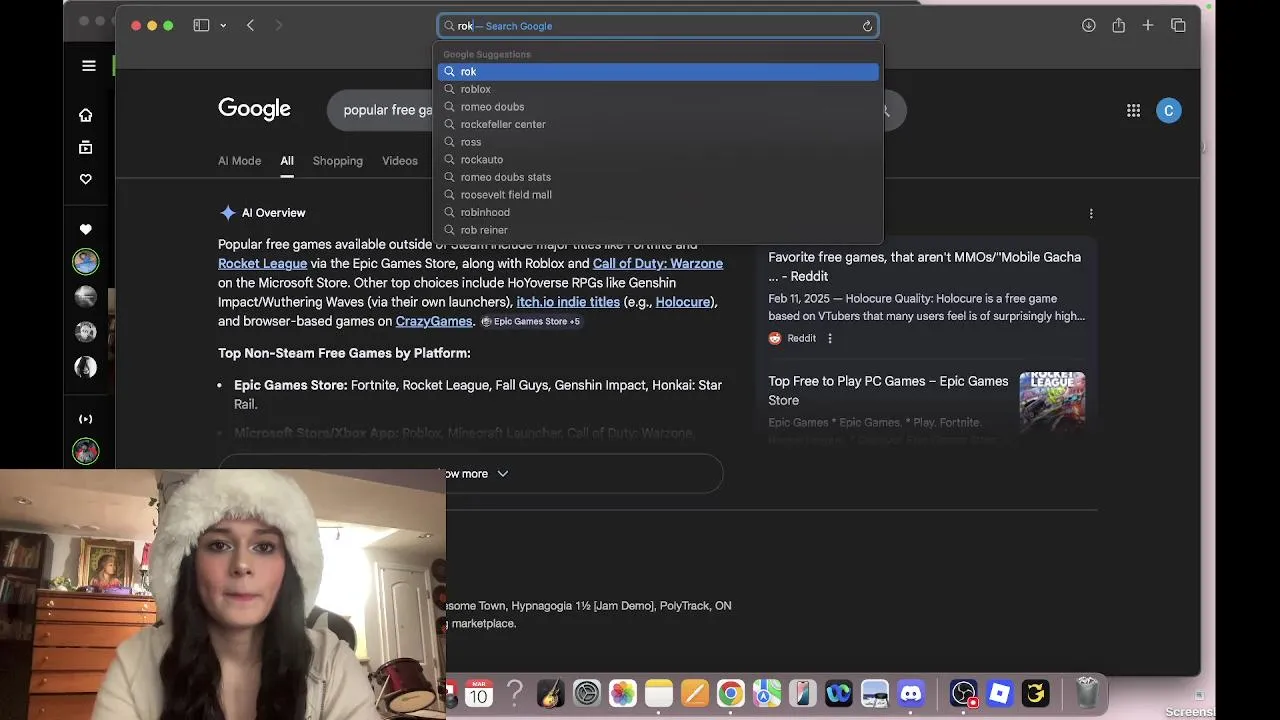
Task: Reload page via address bar refresh icon
Action: (x=867, y=26)
